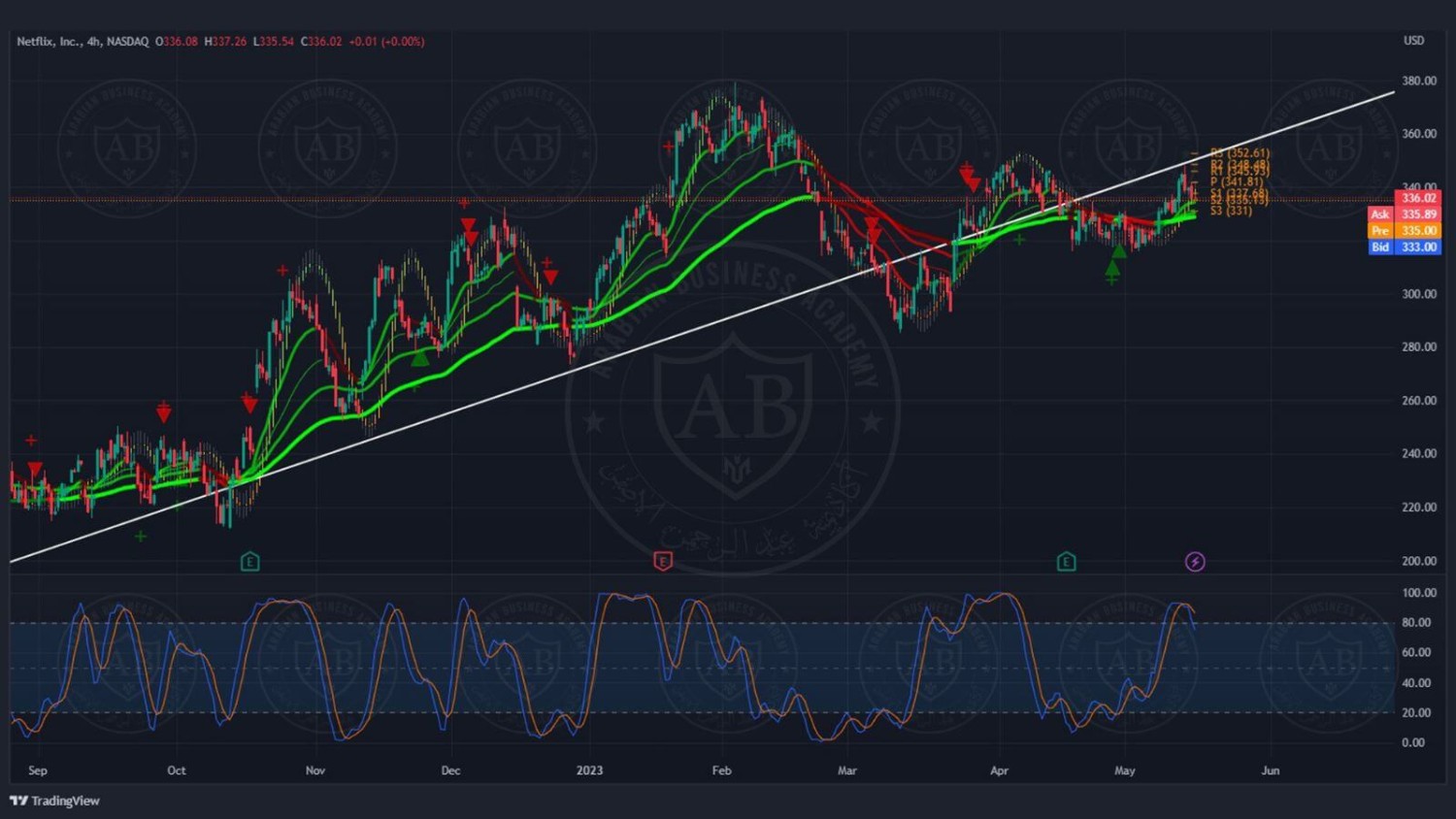Image resolution: width=1456 pixels, height=819 pixels.
Task: Click the 336.02 last price label
Action: point(1417,198)
